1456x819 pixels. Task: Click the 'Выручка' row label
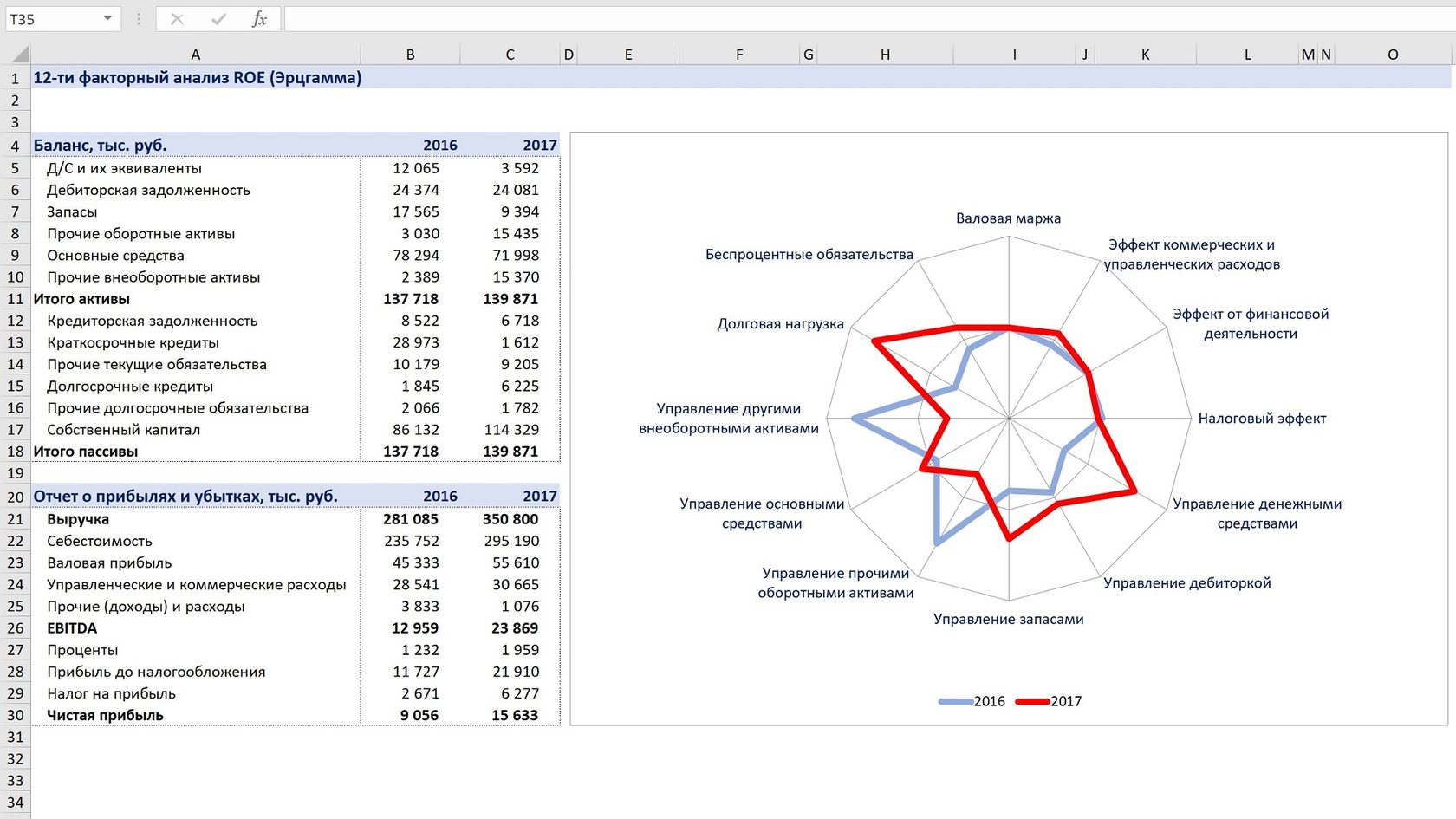[x=78, y=519]
